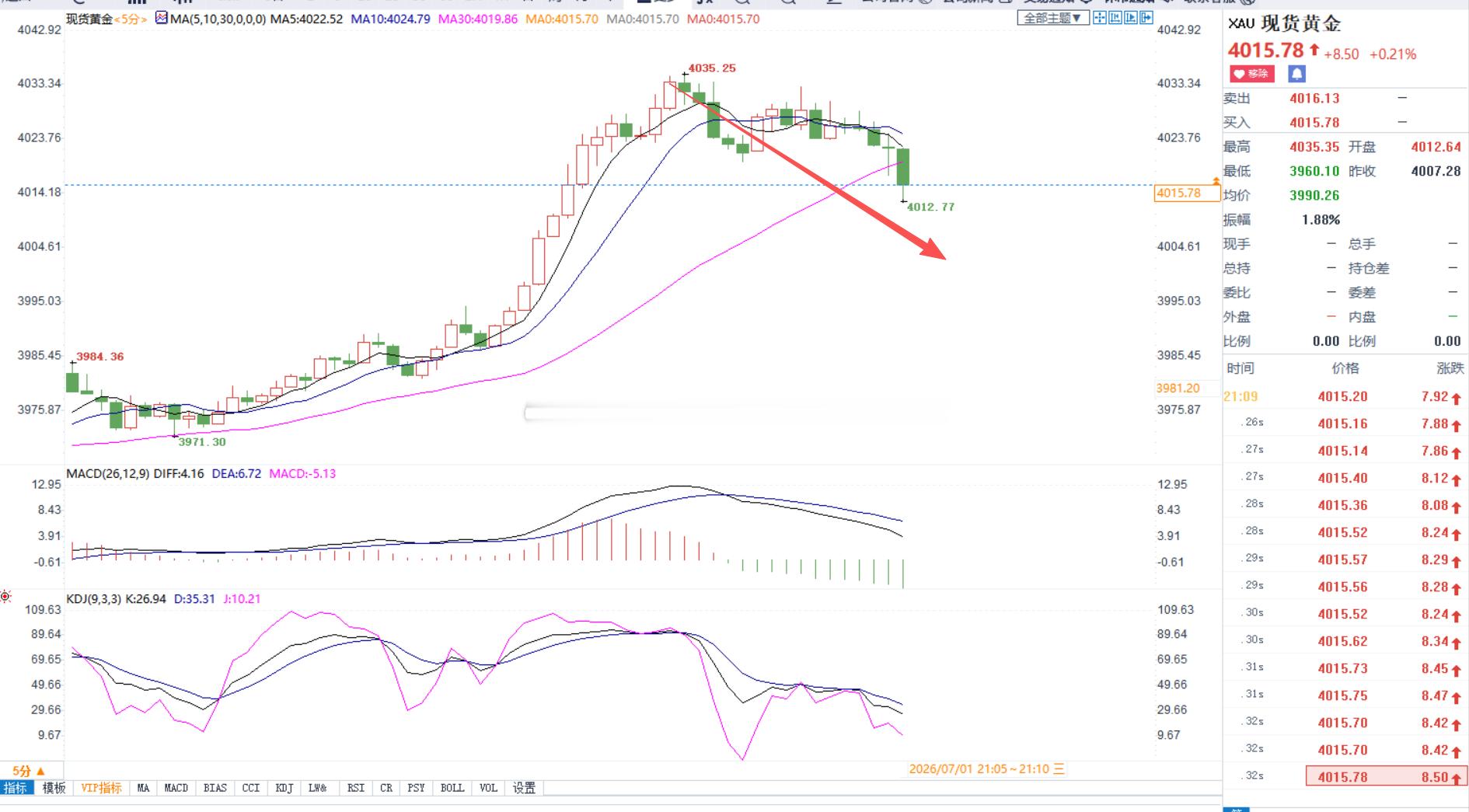Click the KDJ(9,3,3) indicator label
The image size is (1469, 812).
coord(94,599)
